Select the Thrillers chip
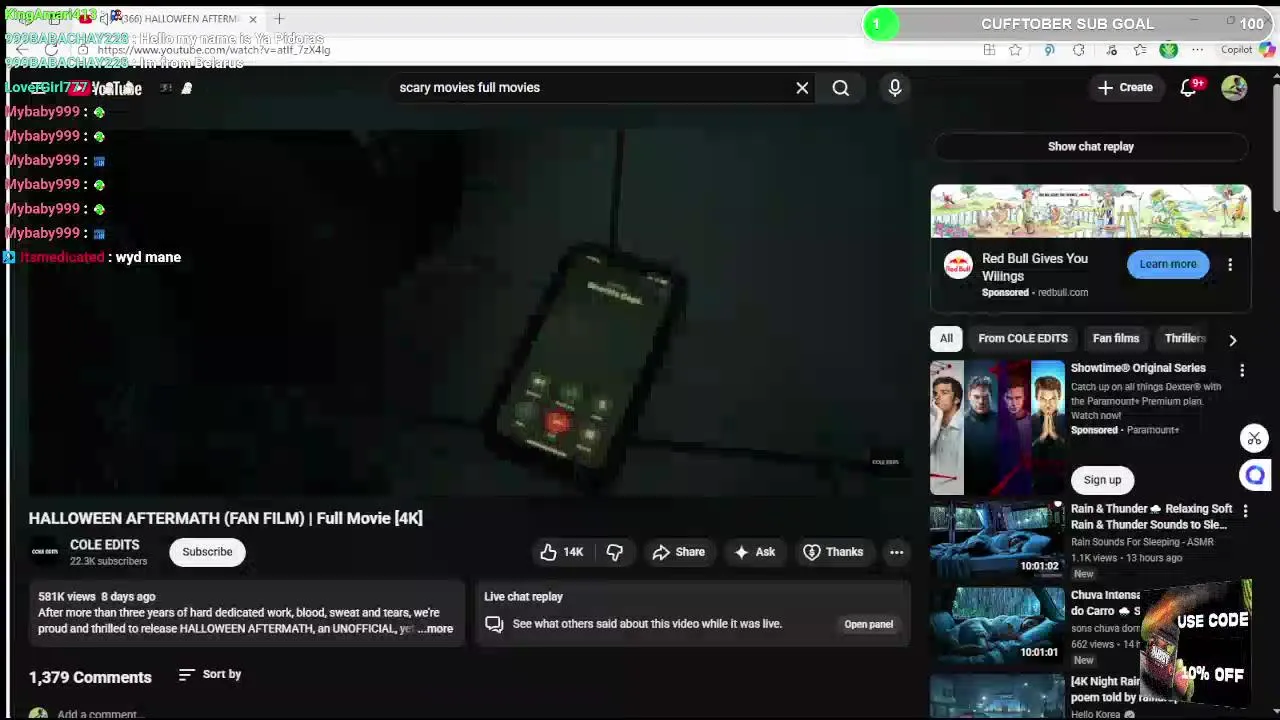The width and height of the screenshot is (1280, 720). (x=1184, y=339)
